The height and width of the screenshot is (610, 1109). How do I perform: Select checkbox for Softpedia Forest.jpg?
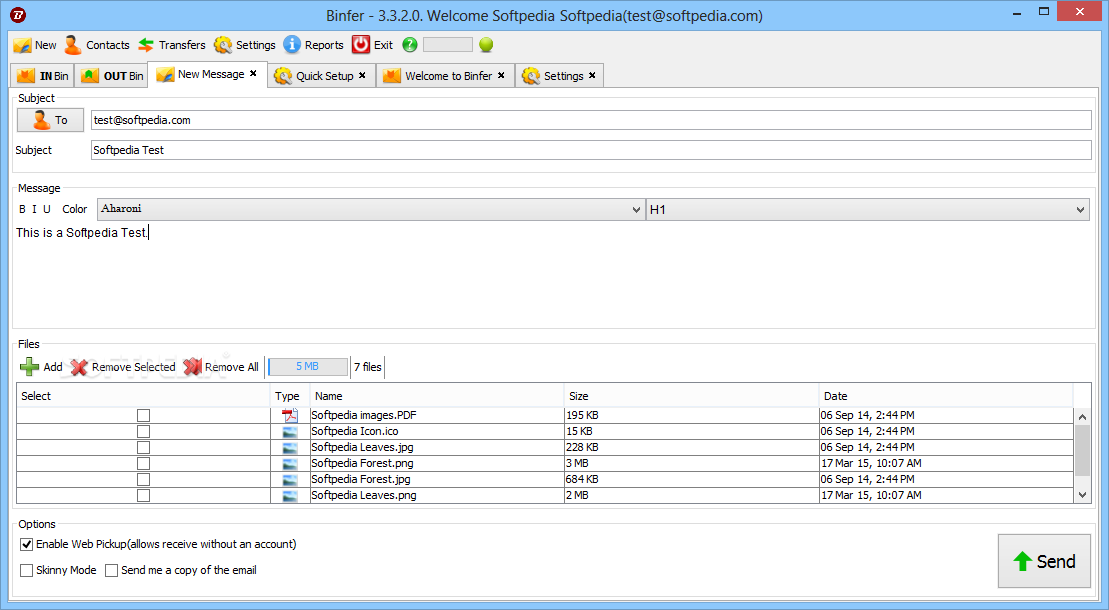[144, 480]
